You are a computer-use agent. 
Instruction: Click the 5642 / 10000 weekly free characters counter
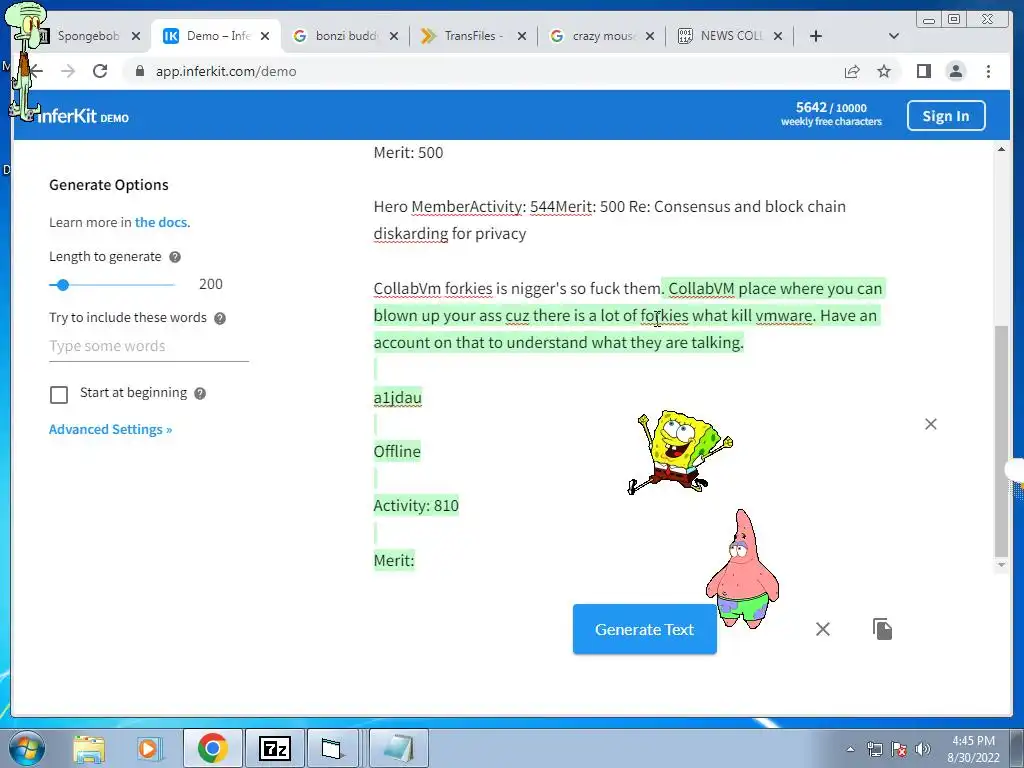click(831, 114)
